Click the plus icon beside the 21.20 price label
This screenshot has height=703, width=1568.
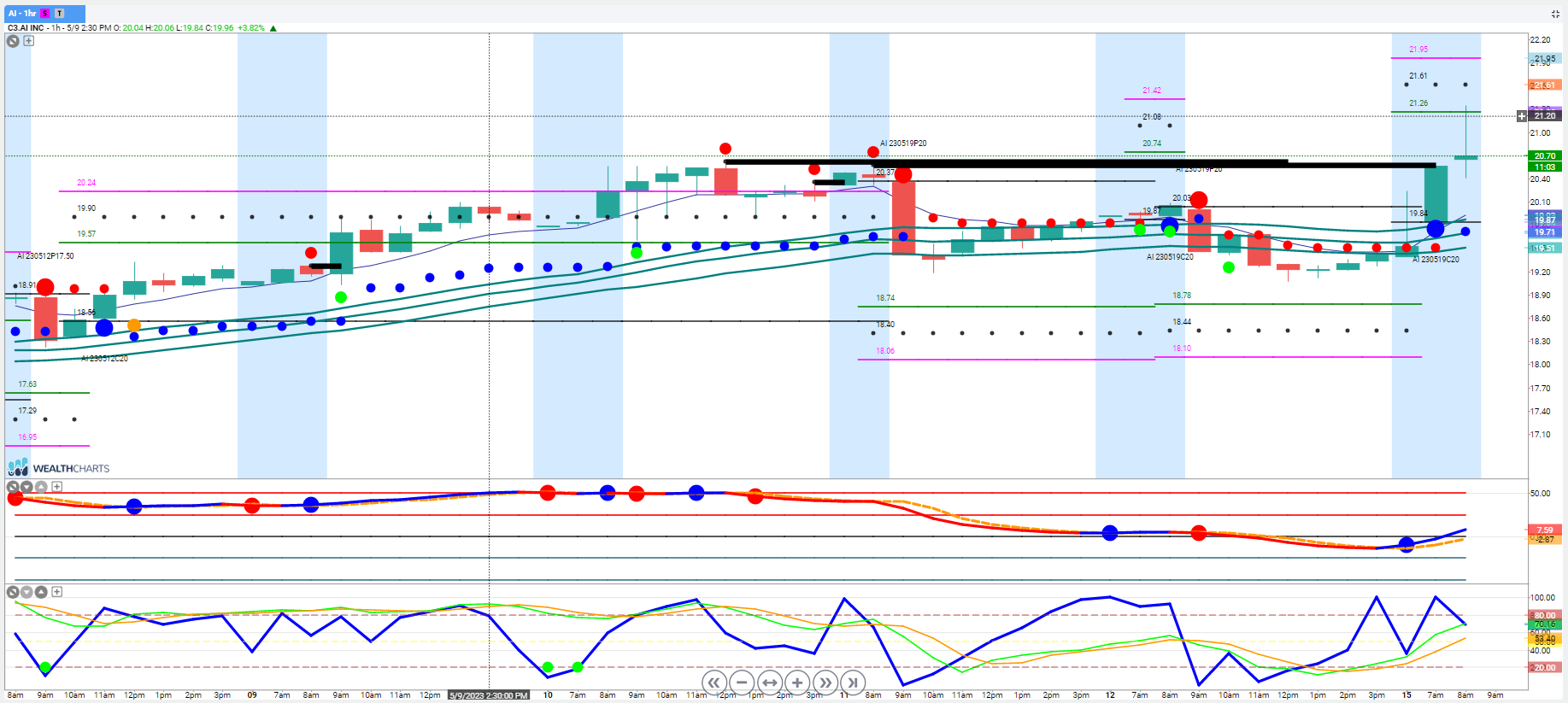click(1522, 116)
